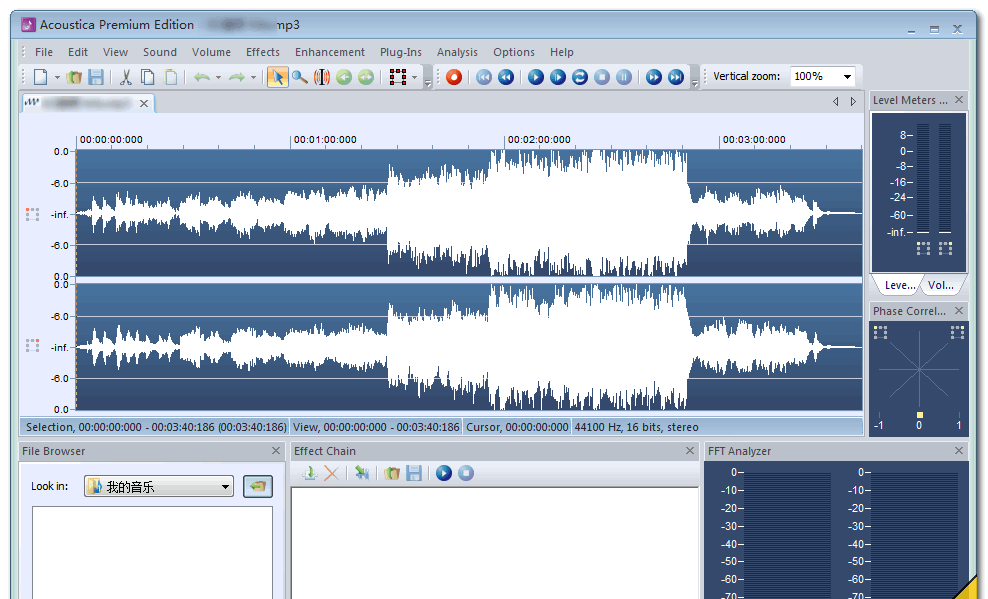Open the Enhancement menu
Screen dimensions: 988x599
click(x=330, y=52)
